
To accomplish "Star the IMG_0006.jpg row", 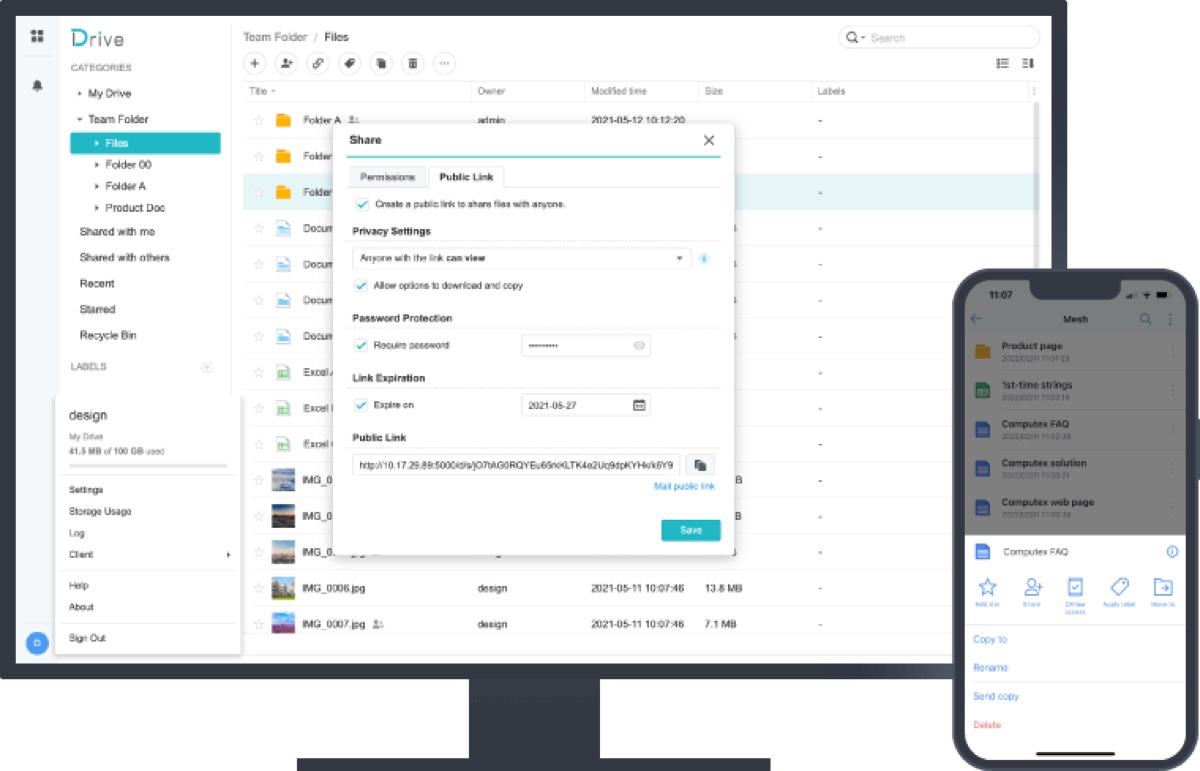I will click(259, 588).
